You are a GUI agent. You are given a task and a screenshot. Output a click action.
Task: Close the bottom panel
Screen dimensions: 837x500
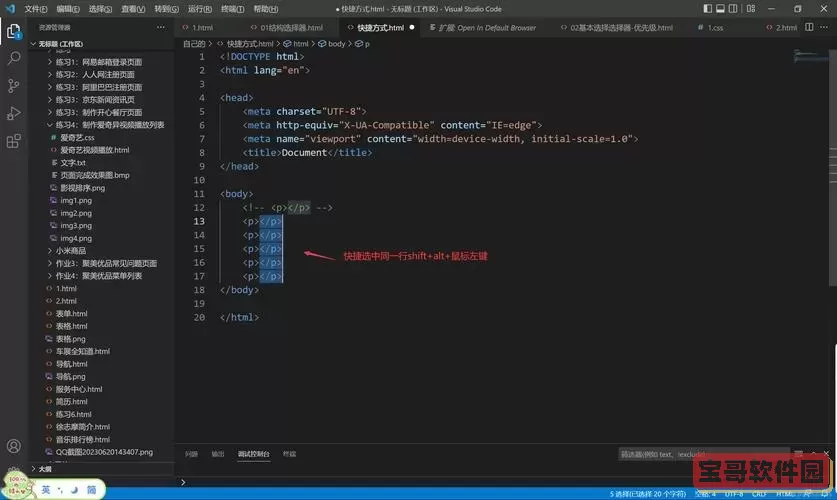[x=826, y=454]
